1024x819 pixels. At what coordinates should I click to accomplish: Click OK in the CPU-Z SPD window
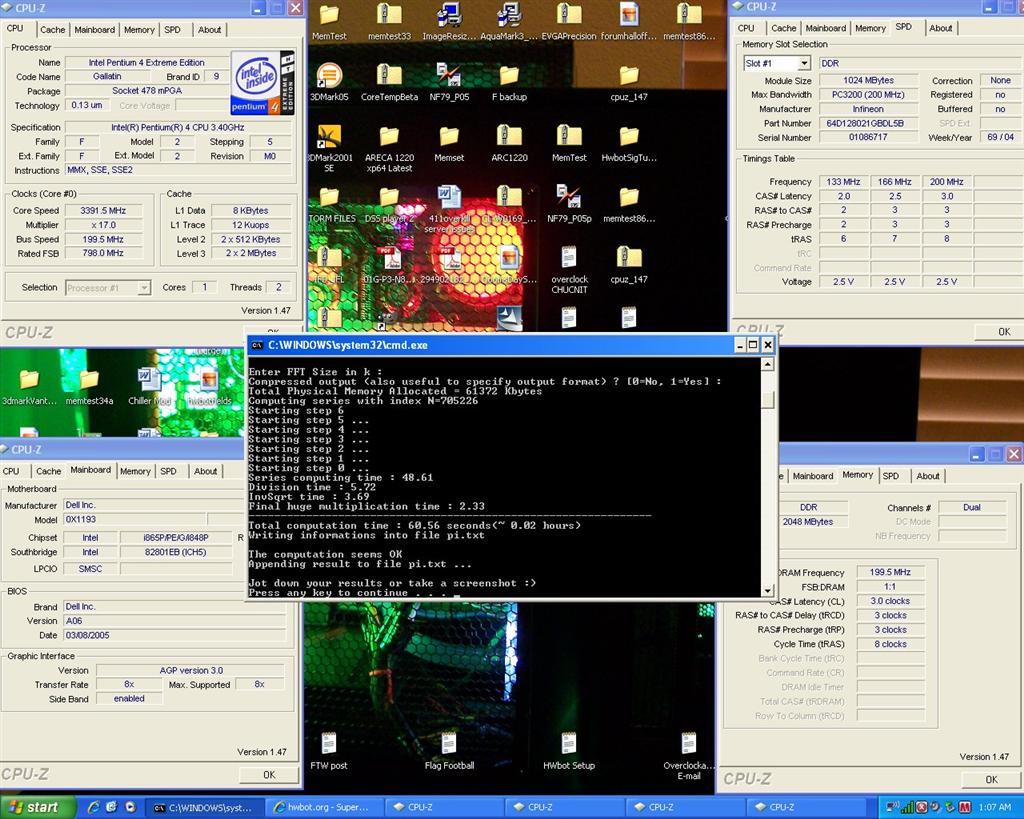(x=1004, y=332)
